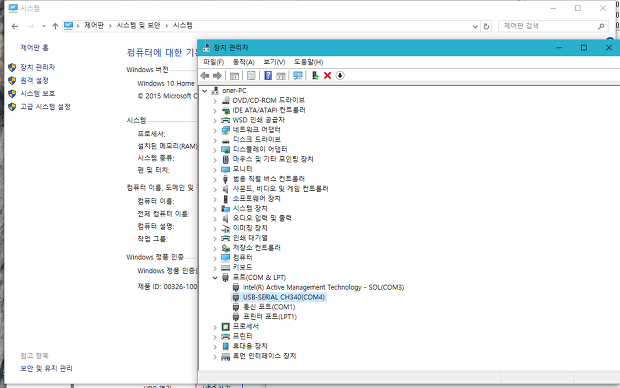
Task: Select the 인쇄 대기열 row
Action: (x=250, y=238)
